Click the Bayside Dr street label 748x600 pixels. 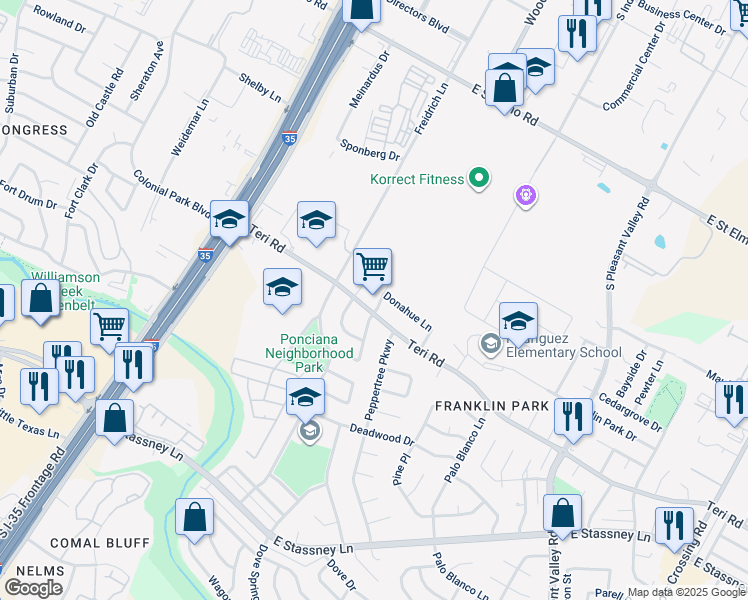632,374
